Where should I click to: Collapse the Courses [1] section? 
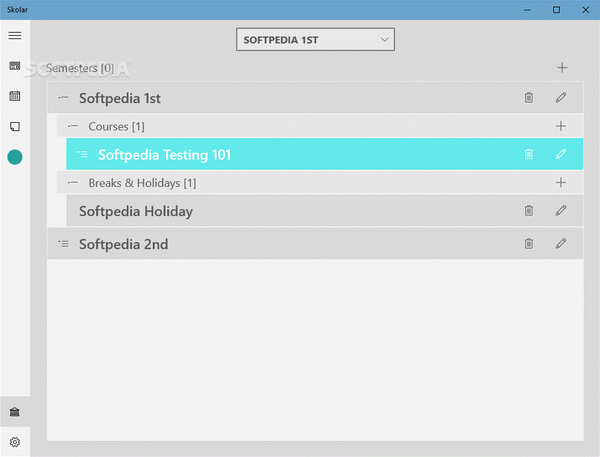(x=73, y=126)
